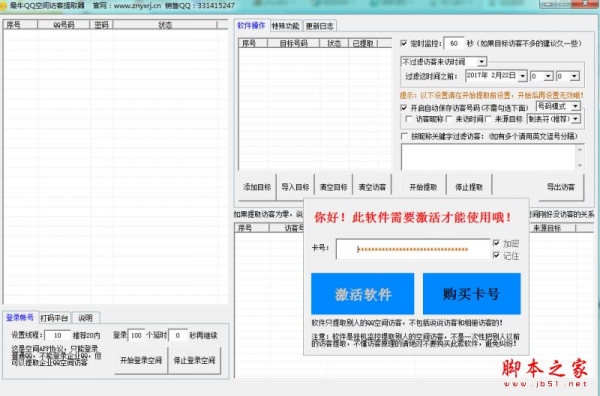Click the monitoring interval field showing 60
This screenshot has width=600, height=396.
click(454, 43)
